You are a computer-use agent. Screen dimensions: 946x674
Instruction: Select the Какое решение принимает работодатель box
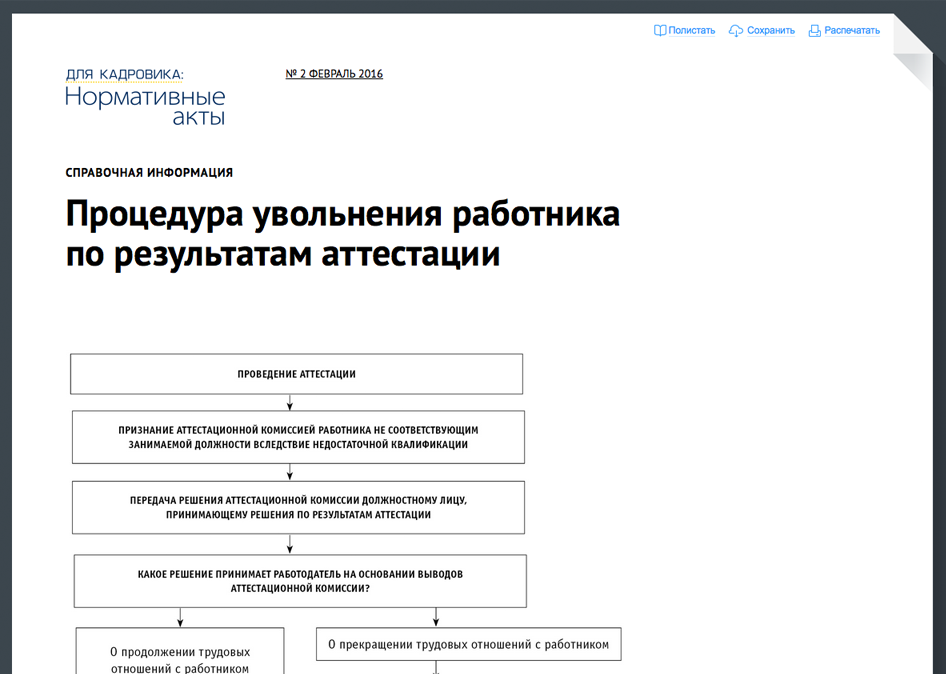[x=300, y=581]
